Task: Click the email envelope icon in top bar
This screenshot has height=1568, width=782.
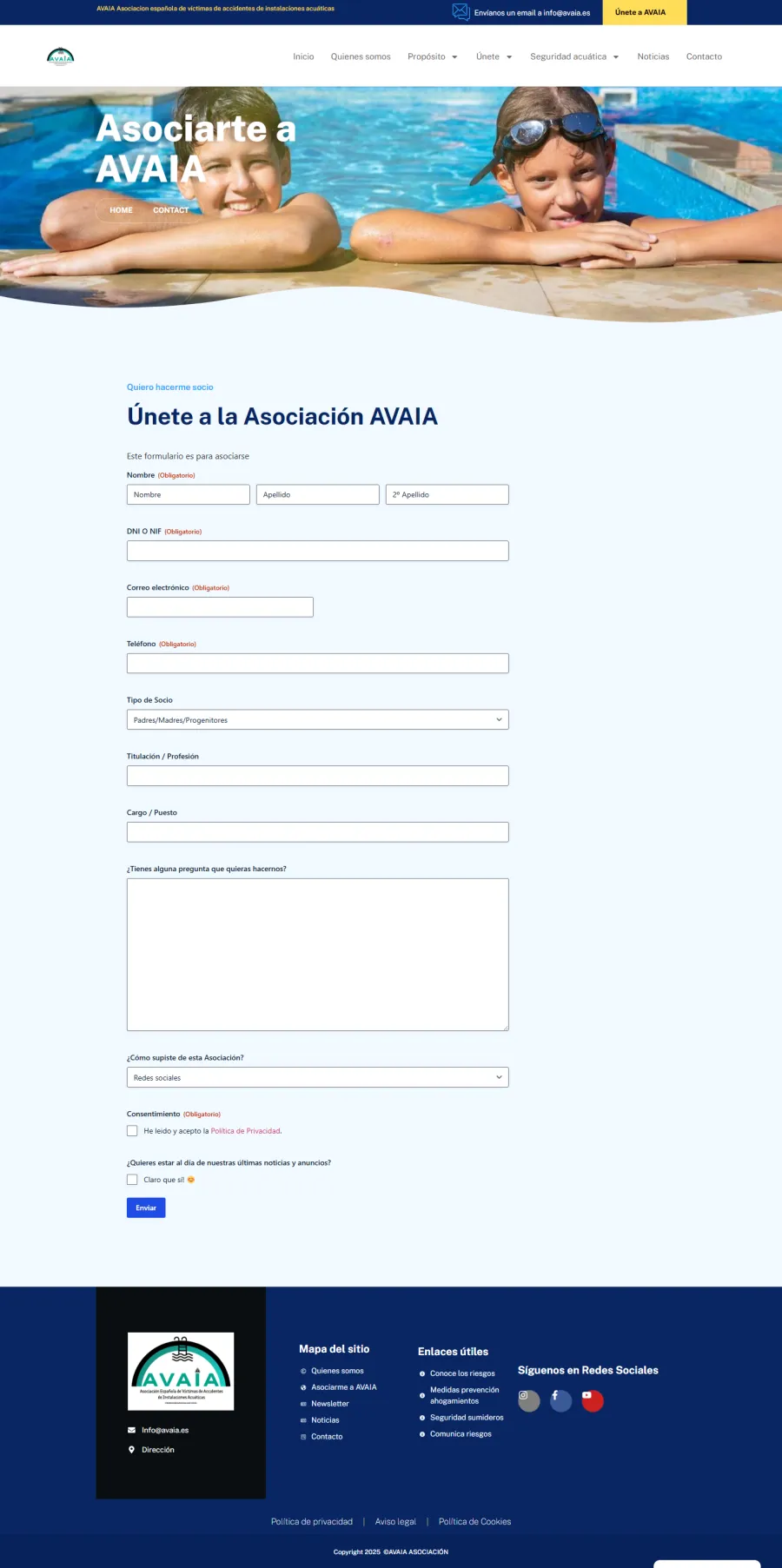Action: [x=461, y=12]
